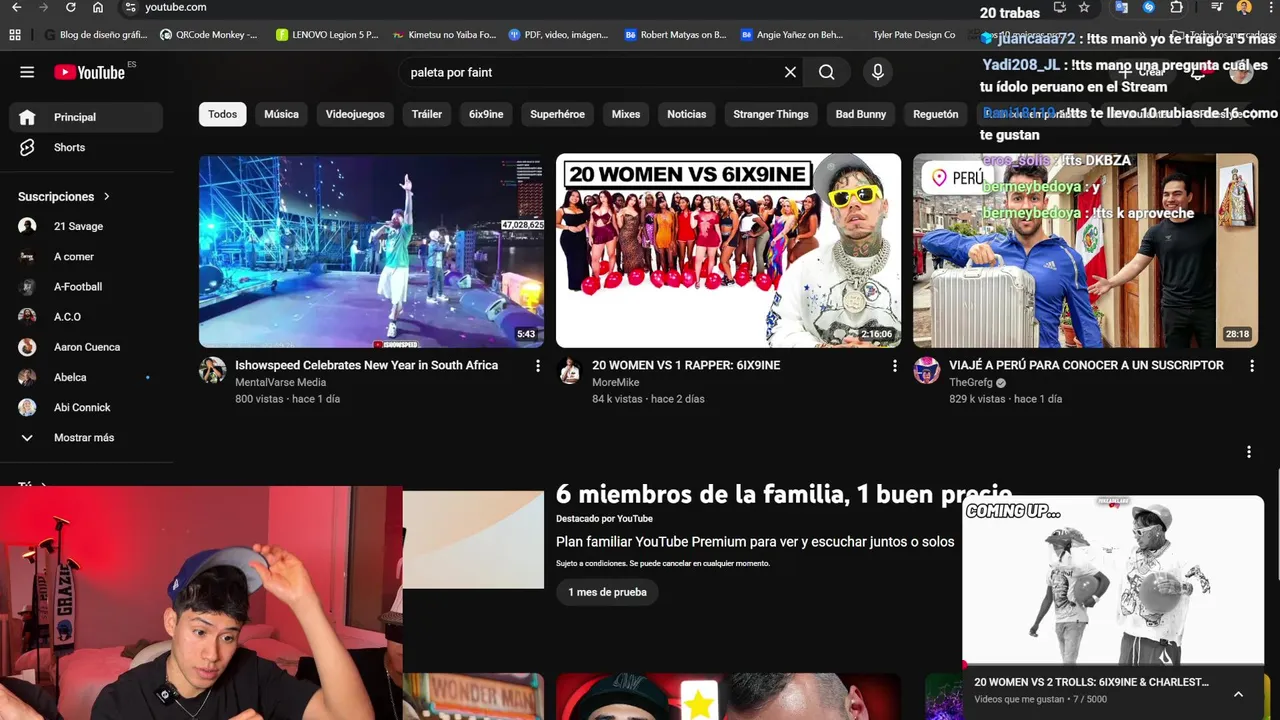Open the MentalVarse Media channel link
The width and height of the screenshot is (1280, 720).
click(280, 382)
